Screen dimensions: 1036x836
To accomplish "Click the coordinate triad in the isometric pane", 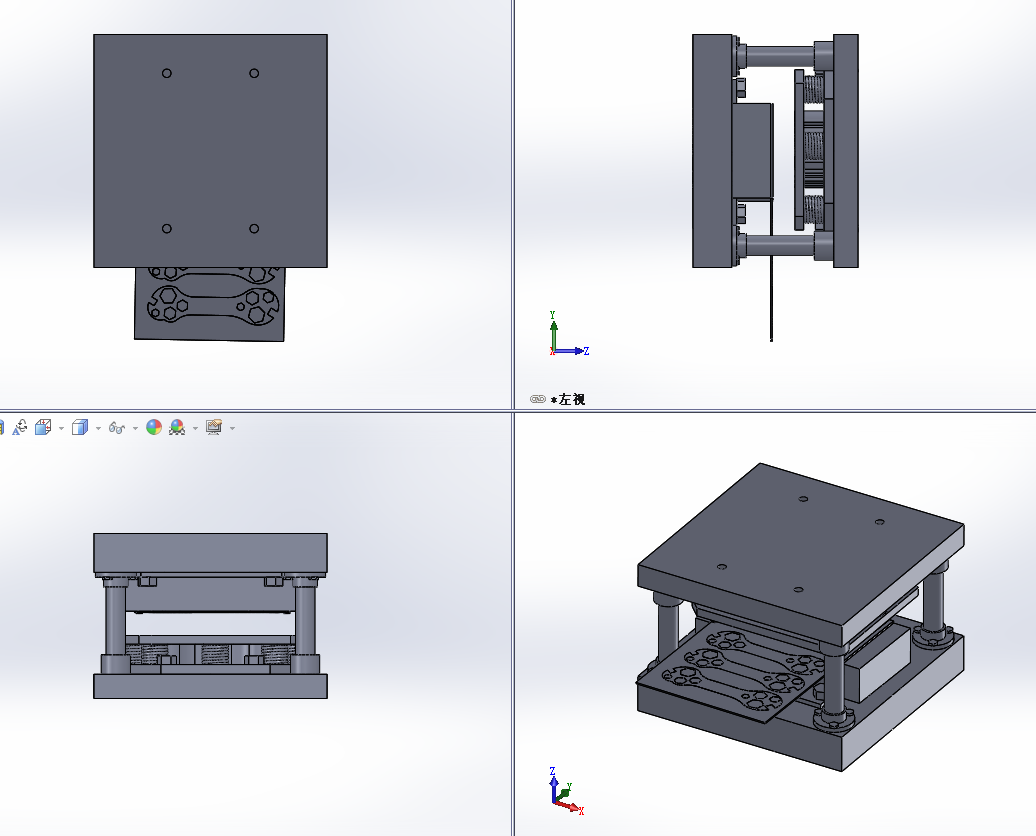I will (567, 792).
